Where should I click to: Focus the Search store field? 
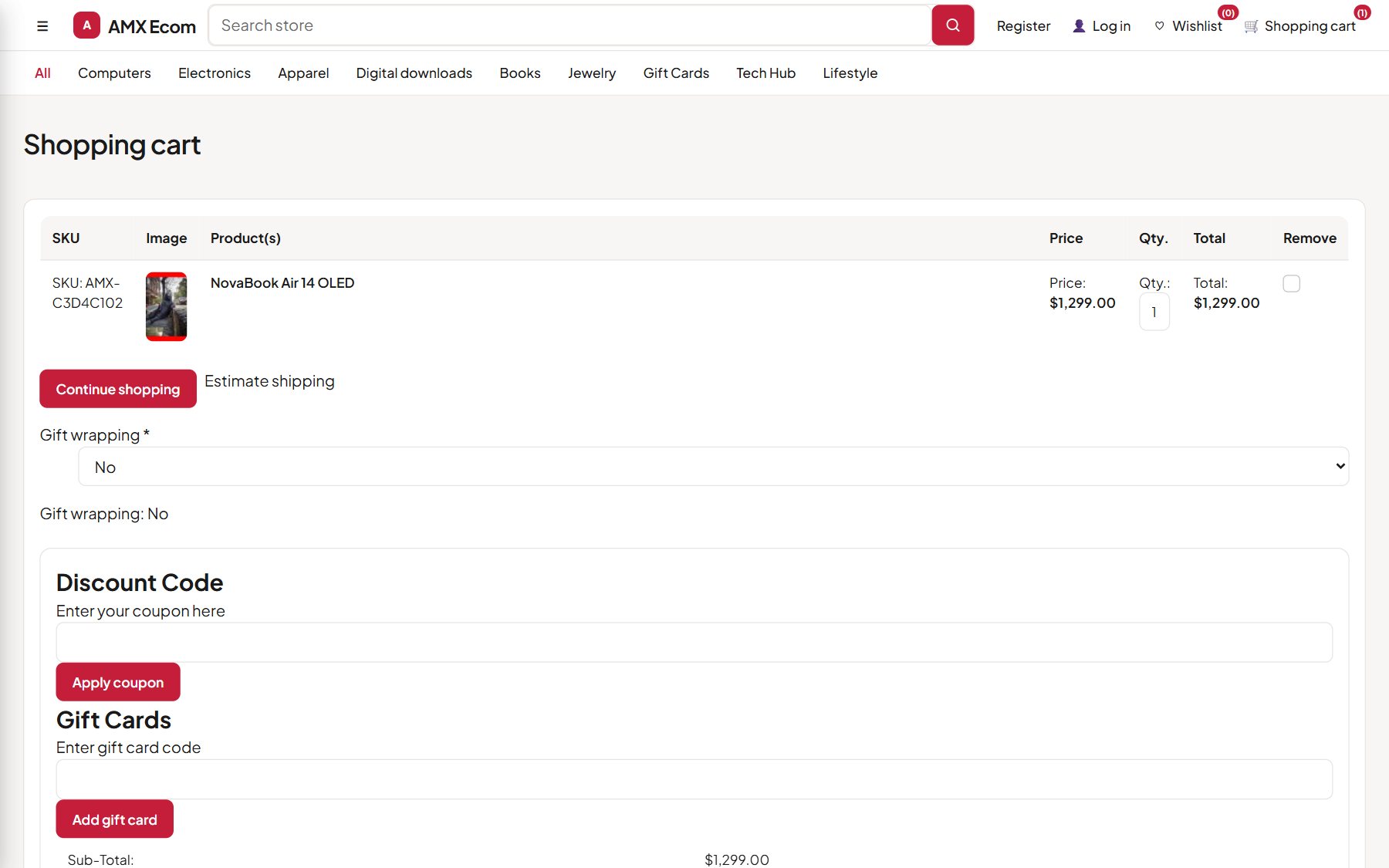pos(570,25)
